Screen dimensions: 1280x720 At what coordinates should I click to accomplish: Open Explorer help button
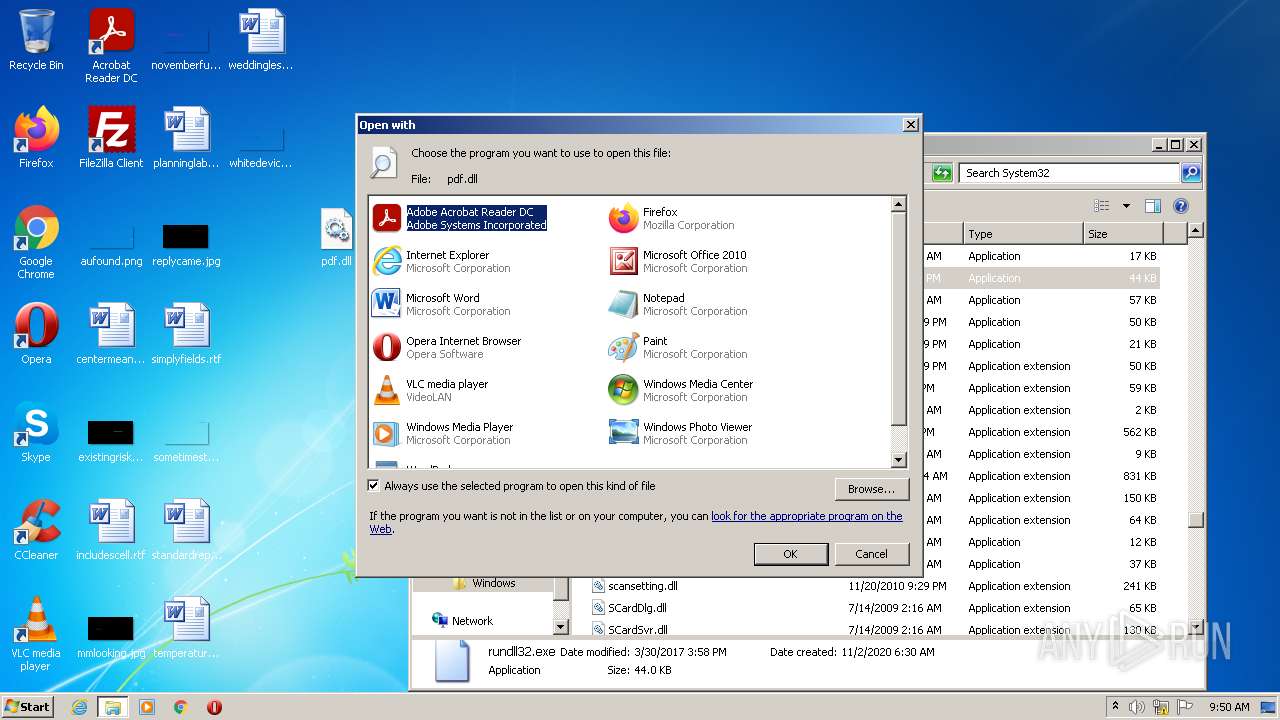tap(1180, 206)
